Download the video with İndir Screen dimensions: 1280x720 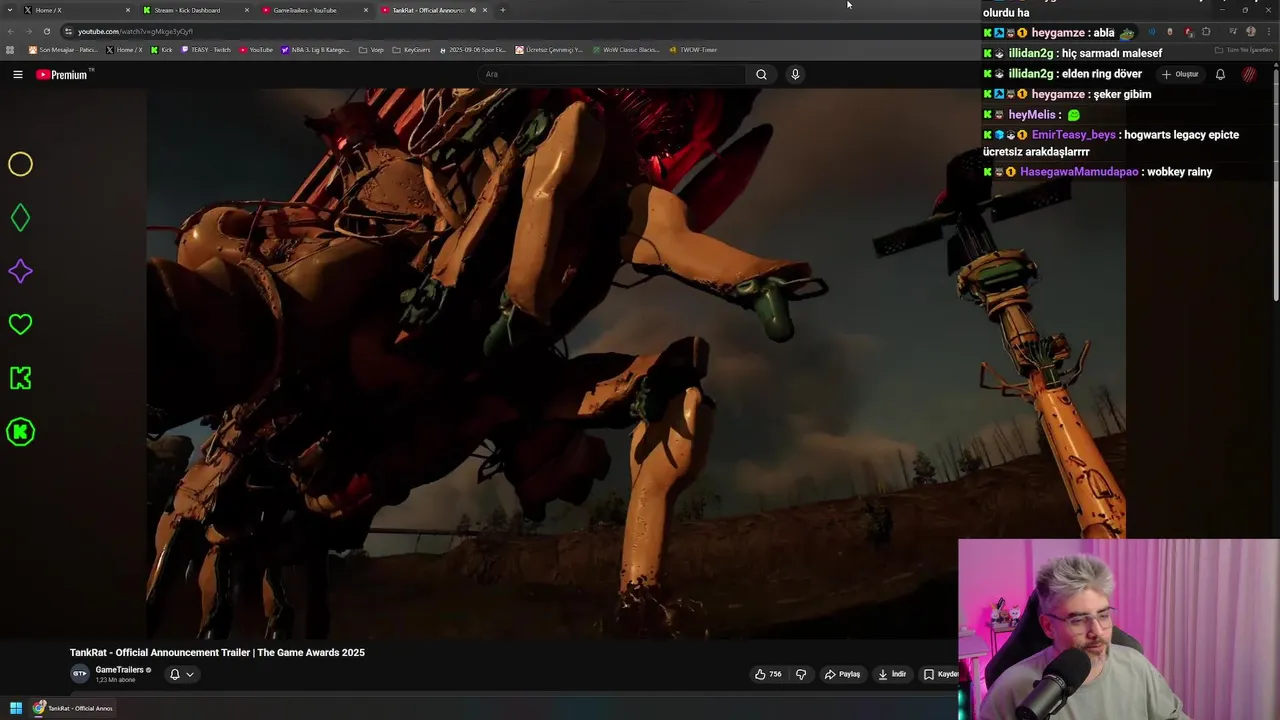point(892,674)
